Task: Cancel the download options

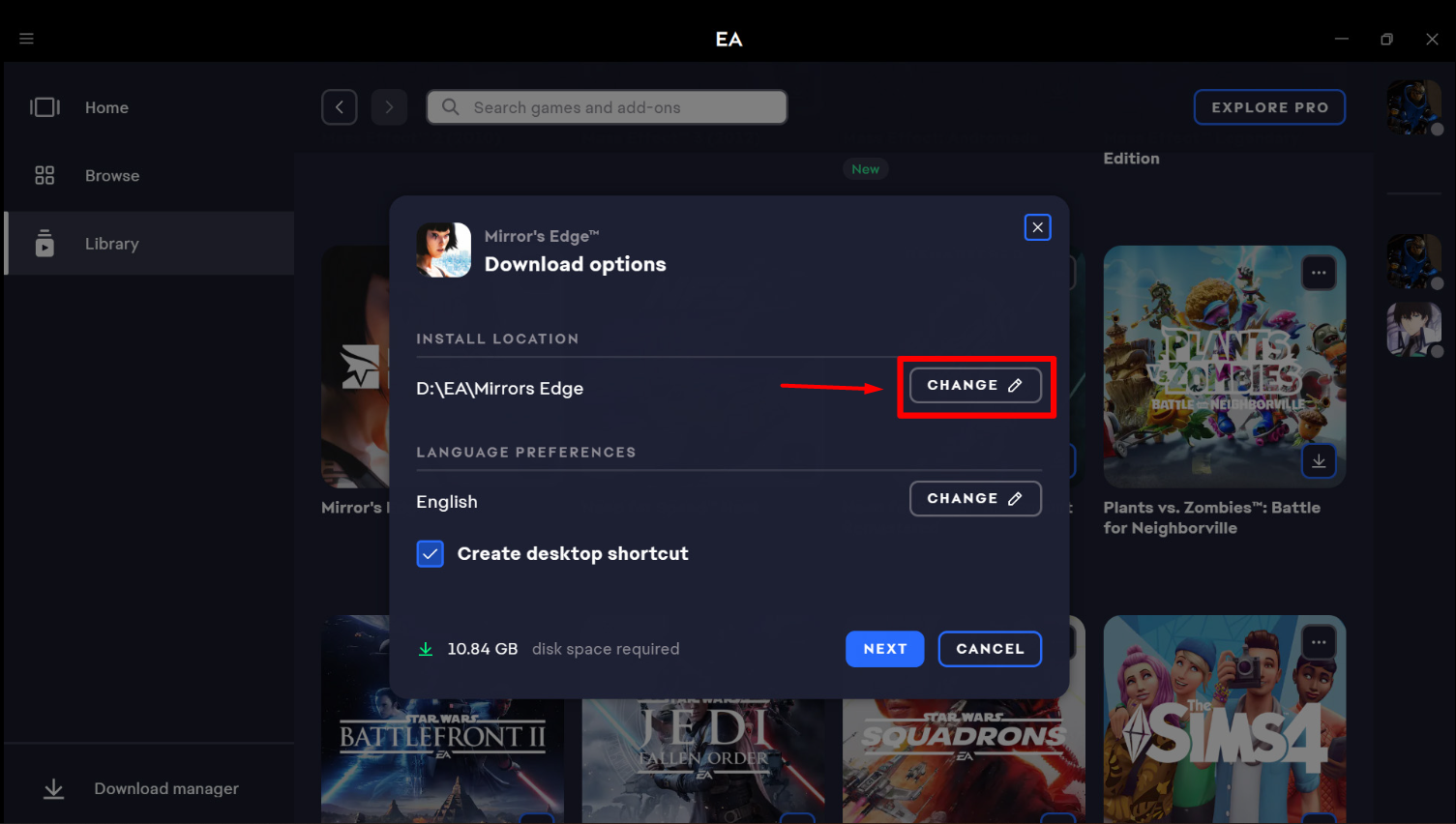Action: coord(990,649)
